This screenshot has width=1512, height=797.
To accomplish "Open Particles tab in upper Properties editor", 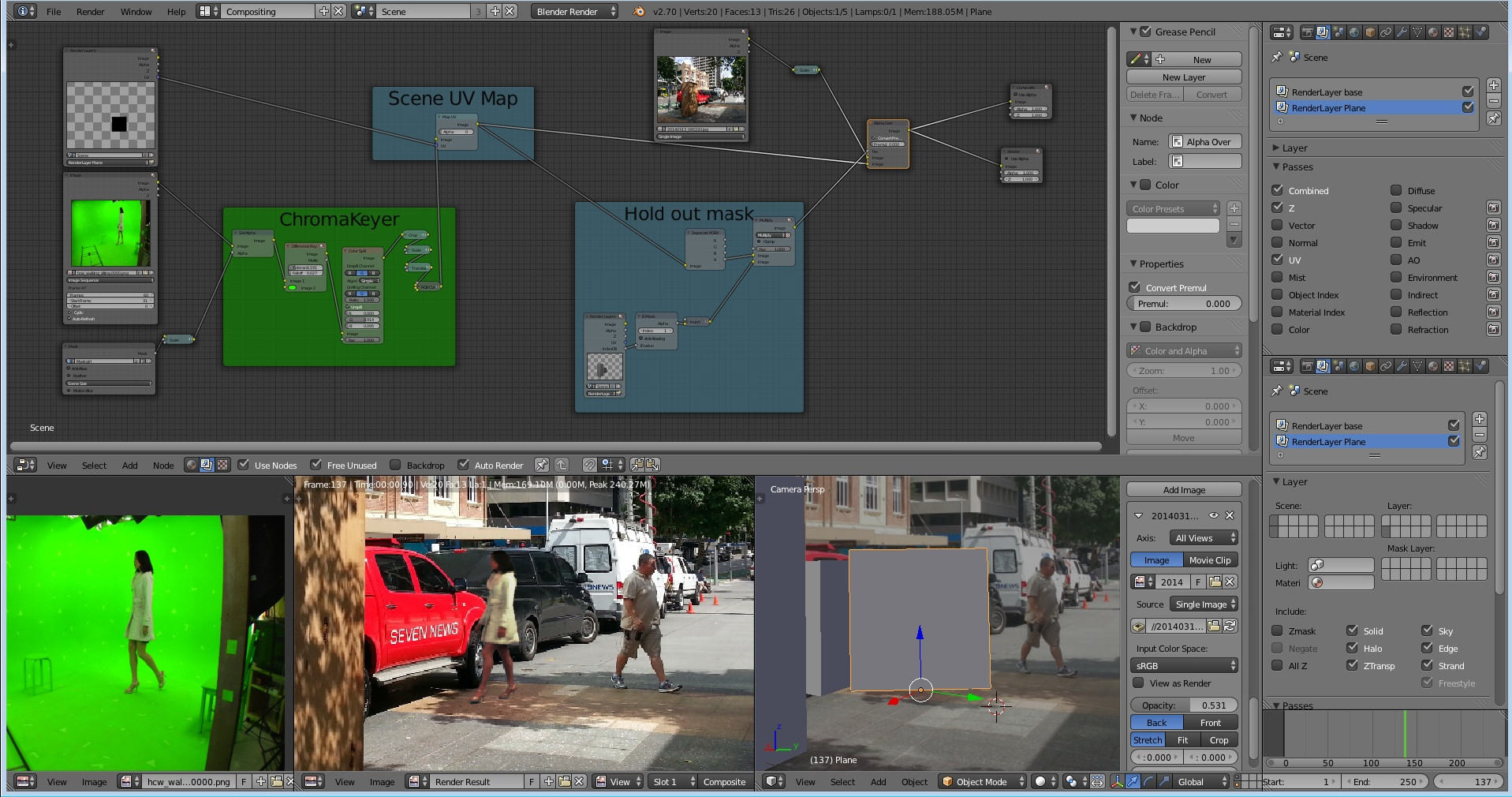I will tap(1465, 32).
